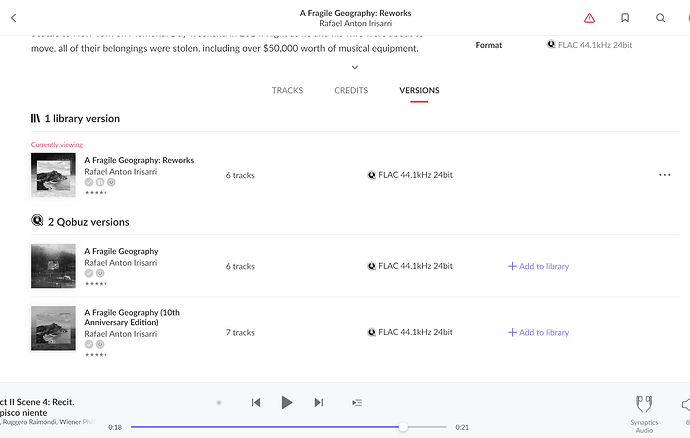This screenshot has height=438, width=690.
Task: Open search with the magnifier icon
Action: 660,18
